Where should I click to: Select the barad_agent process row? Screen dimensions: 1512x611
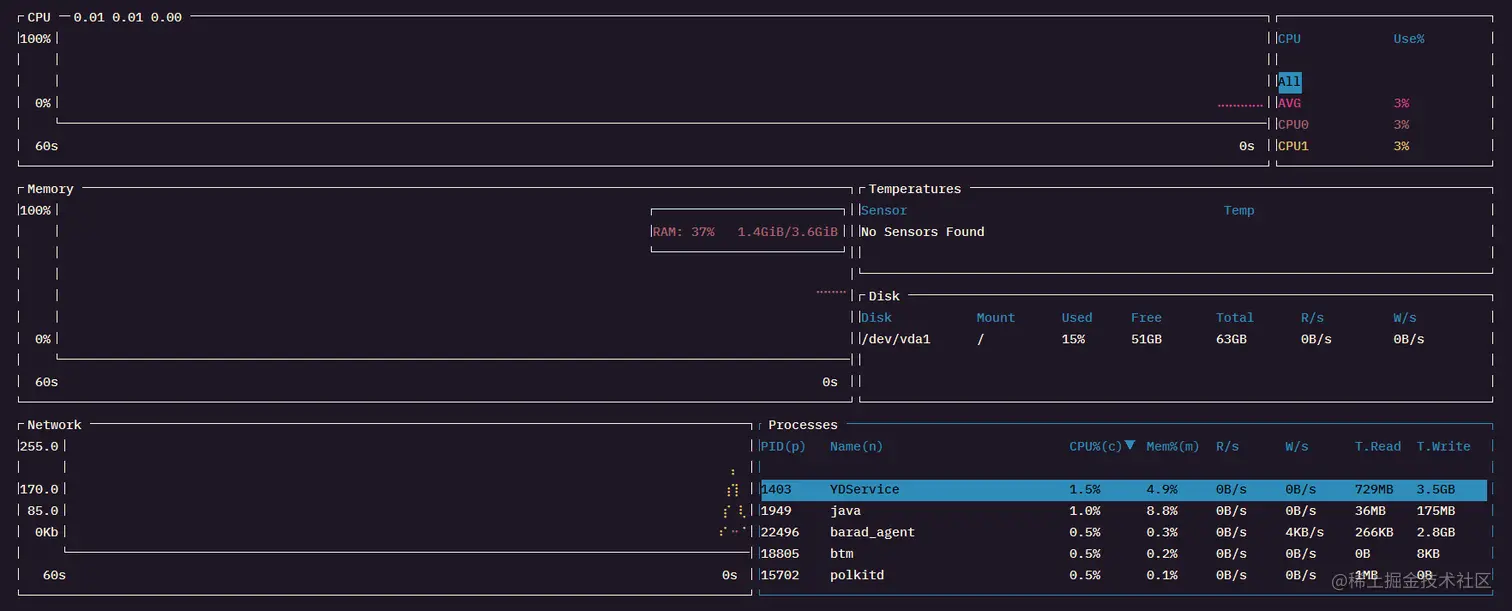[872, 532]
